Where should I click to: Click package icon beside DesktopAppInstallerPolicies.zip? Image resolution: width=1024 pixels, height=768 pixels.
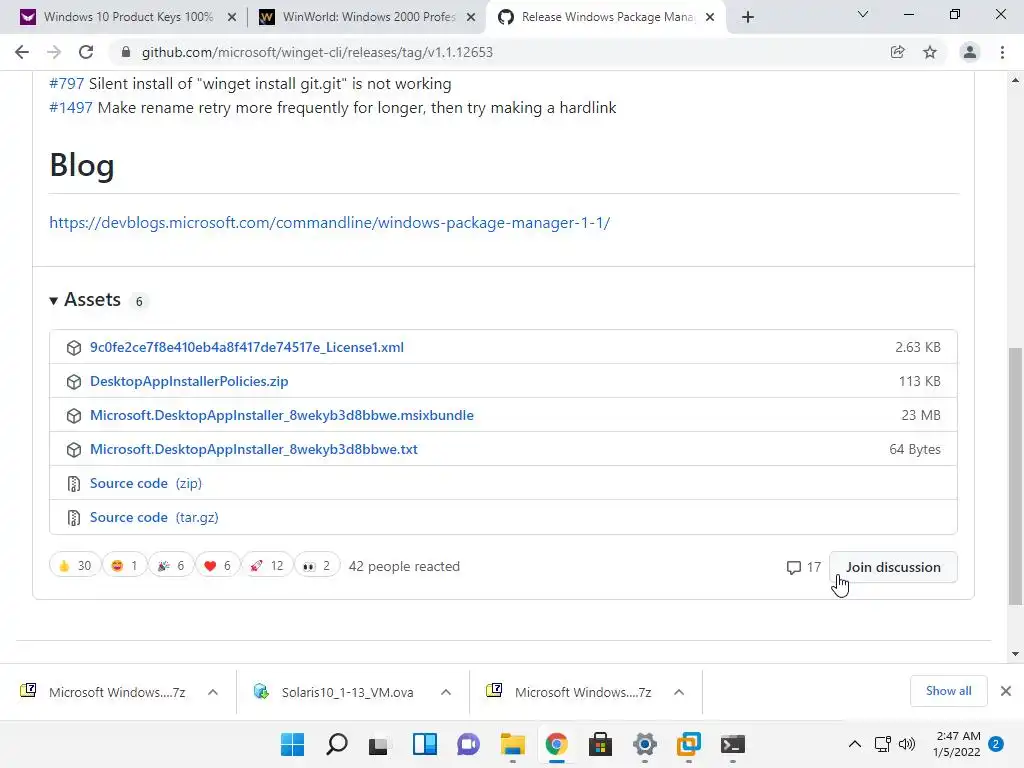pyautogui.click(x=74, y=382)
